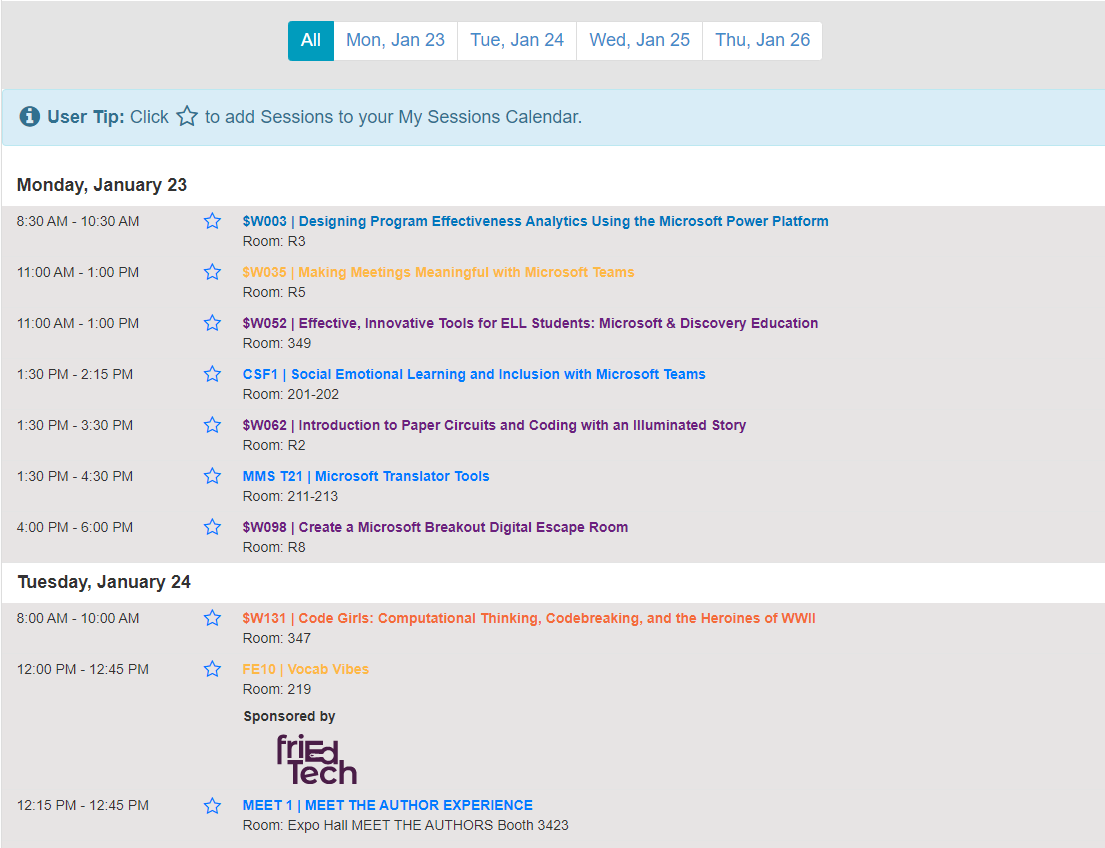This screenshot has height=848, width=1105.
Task: Open $W052 Effective, Innovative Tools link
Action: point(530,323)
